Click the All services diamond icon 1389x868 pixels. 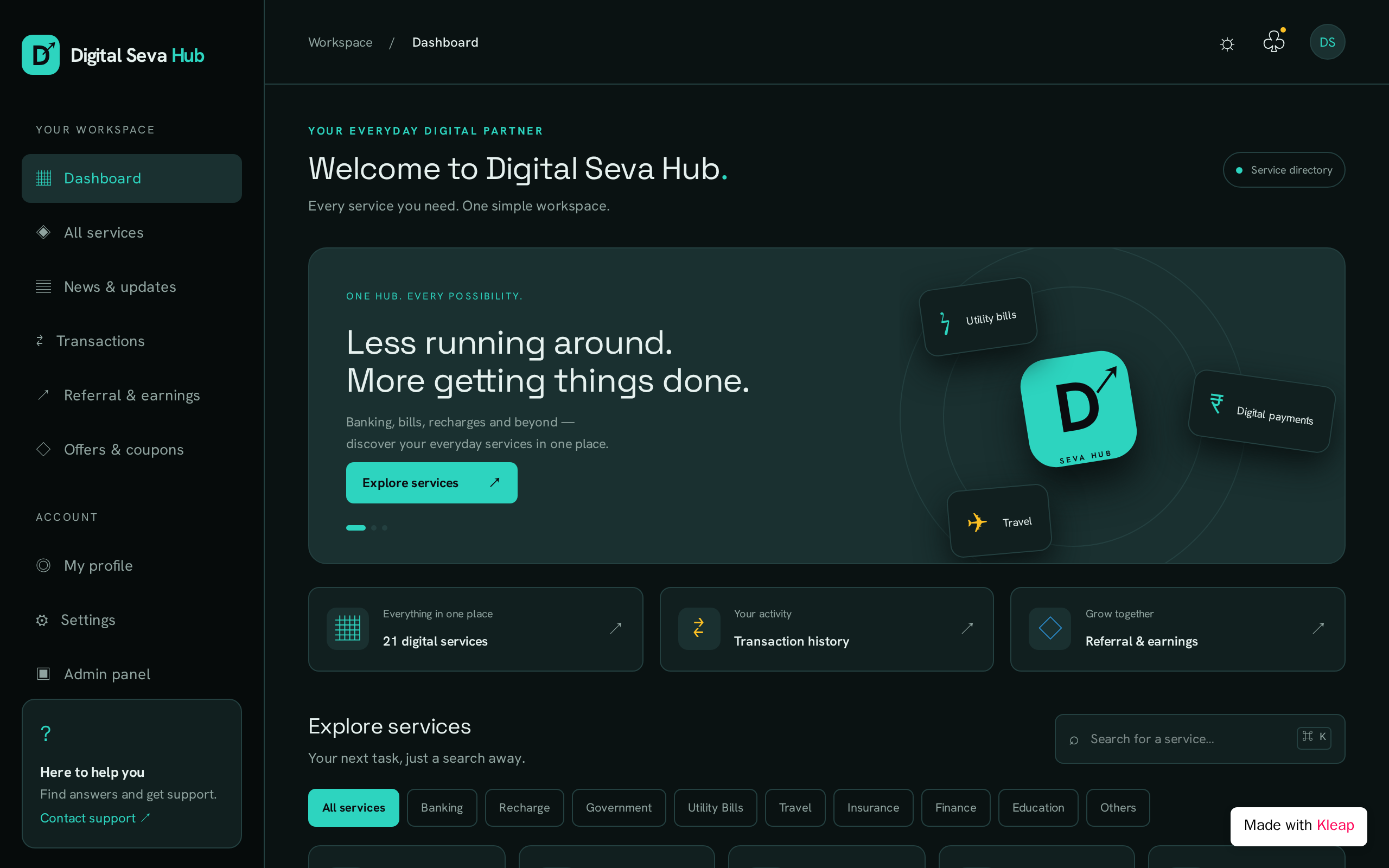tap(43, 233)
